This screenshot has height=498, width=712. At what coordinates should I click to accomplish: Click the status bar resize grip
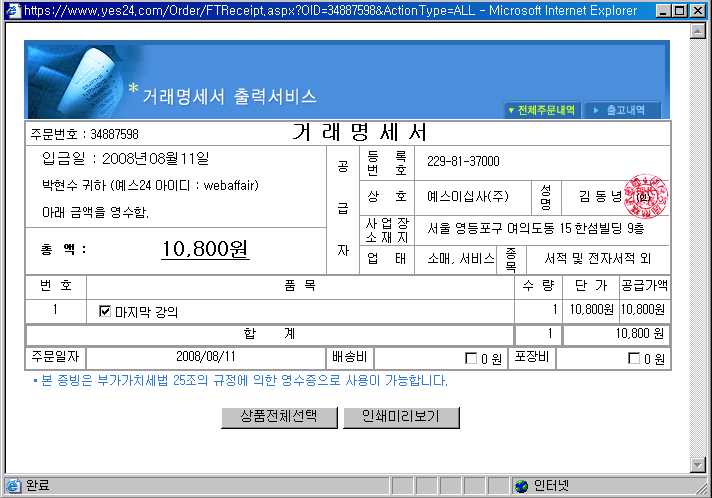pyautogui.click(x=702, y=488)
